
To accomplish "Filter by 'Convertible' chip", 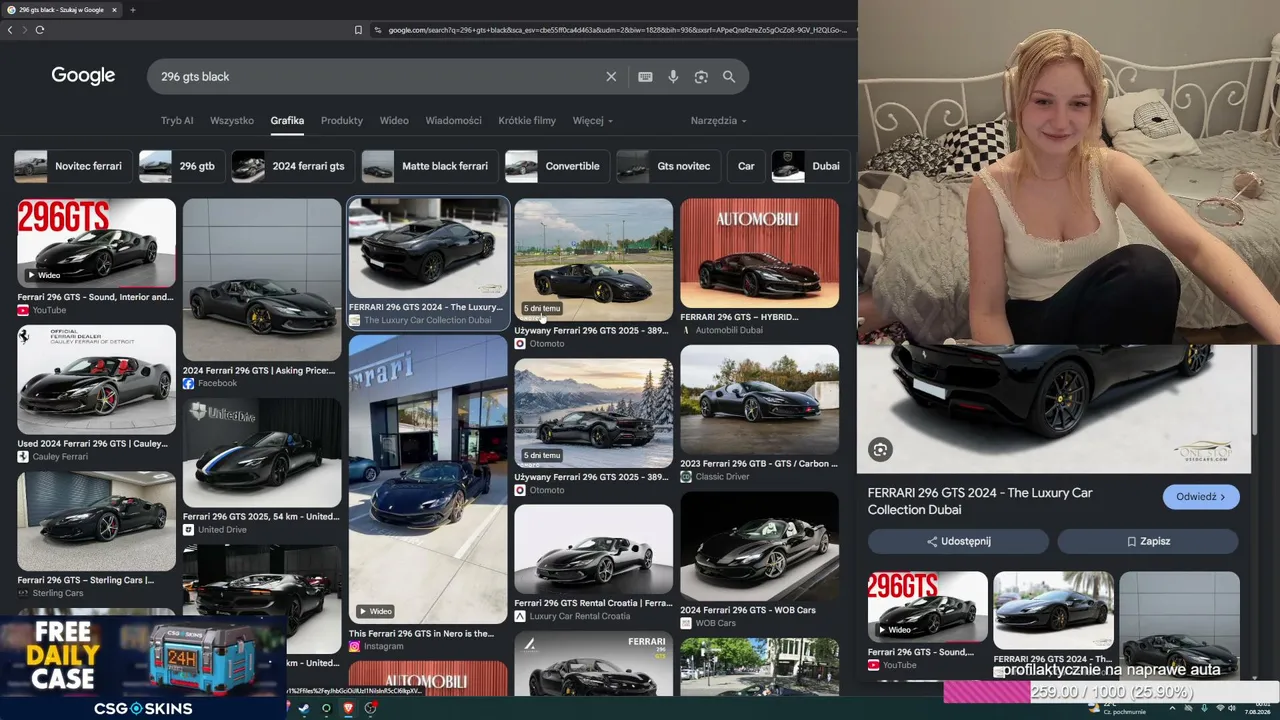I will [557, 166].
